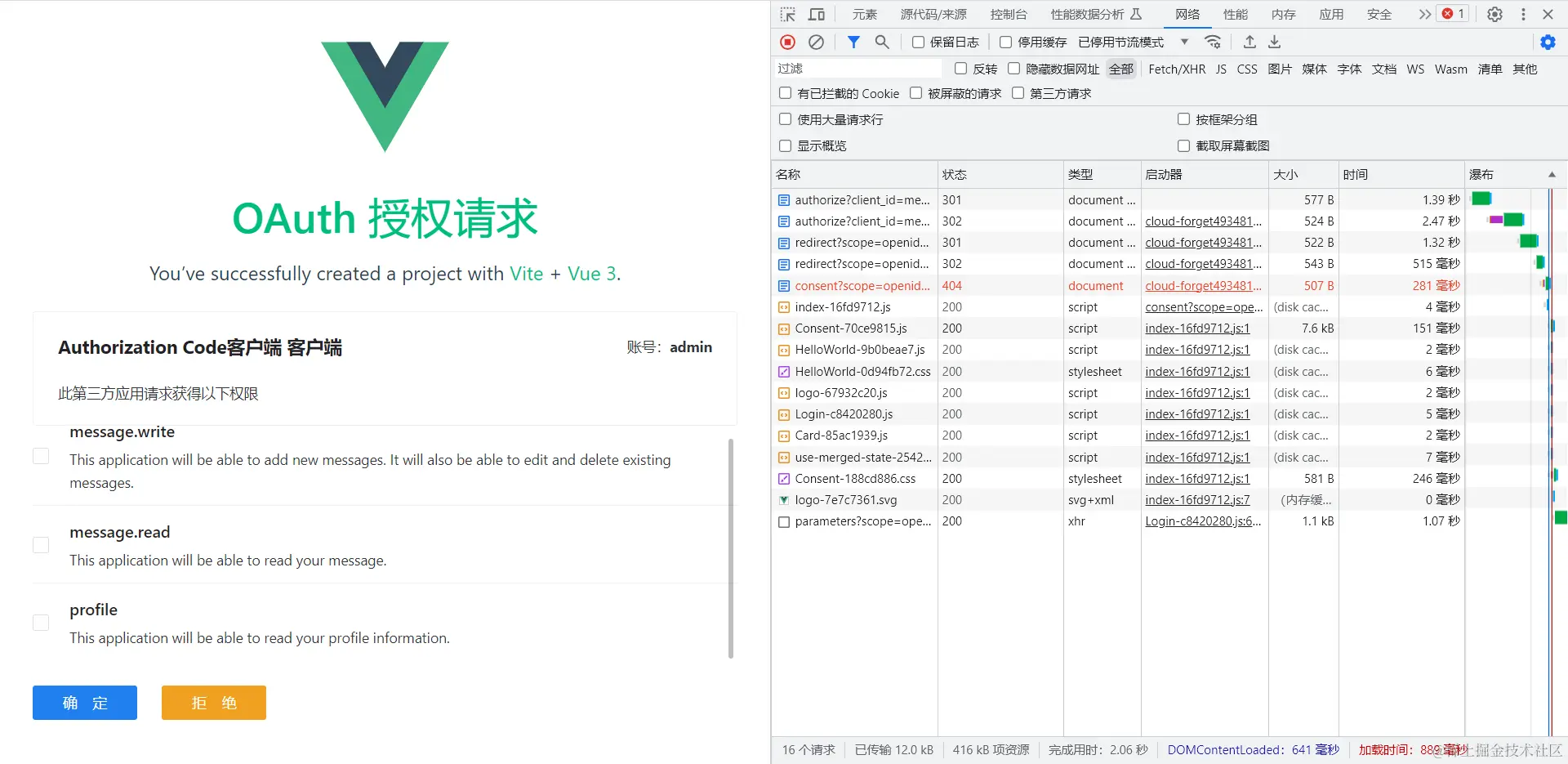Toggle device toolbar icon in DevTools
This screenshot has width=1568, height=764.
click(816, 14)
